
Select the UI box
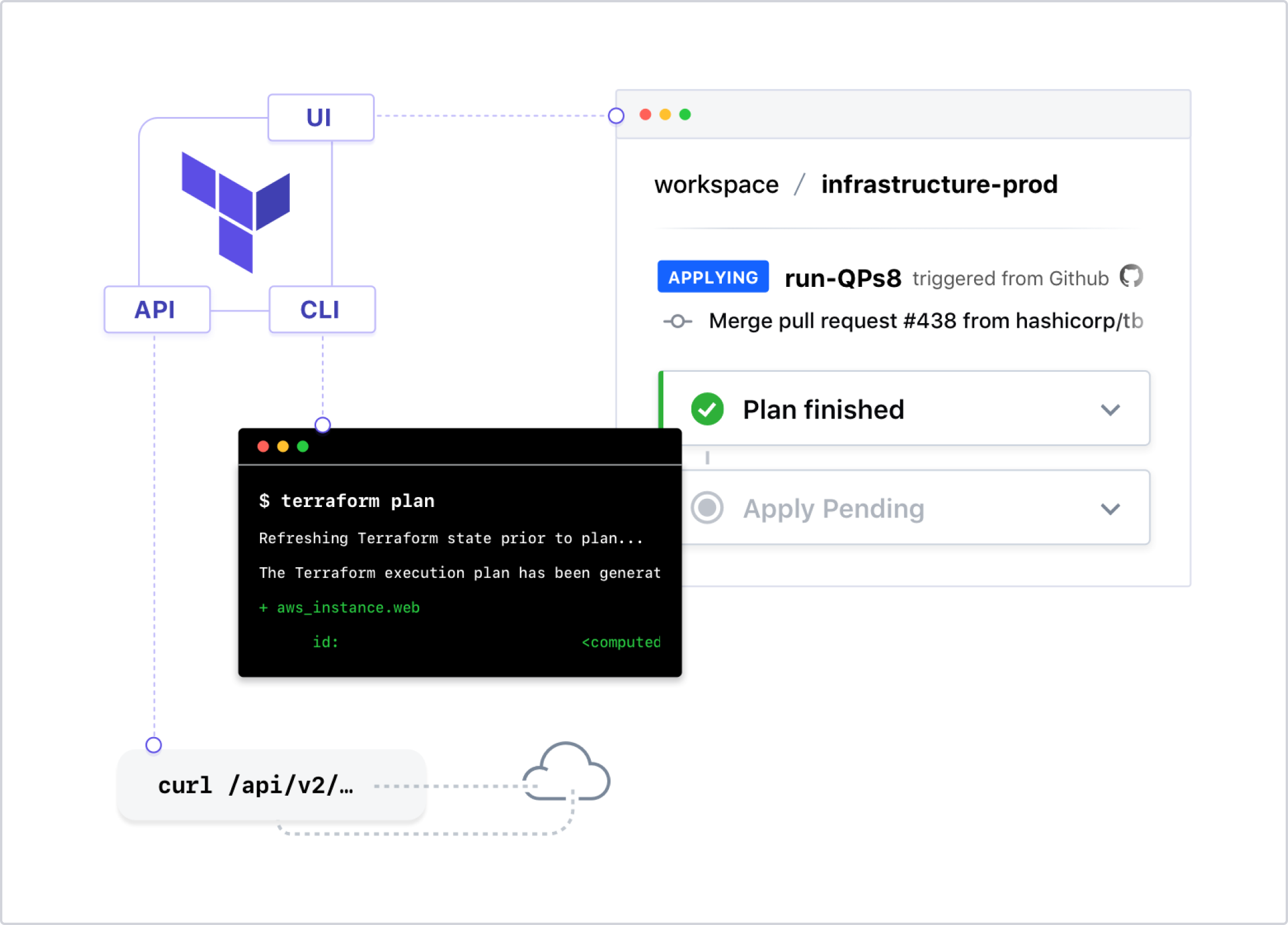tap(321, 117)
